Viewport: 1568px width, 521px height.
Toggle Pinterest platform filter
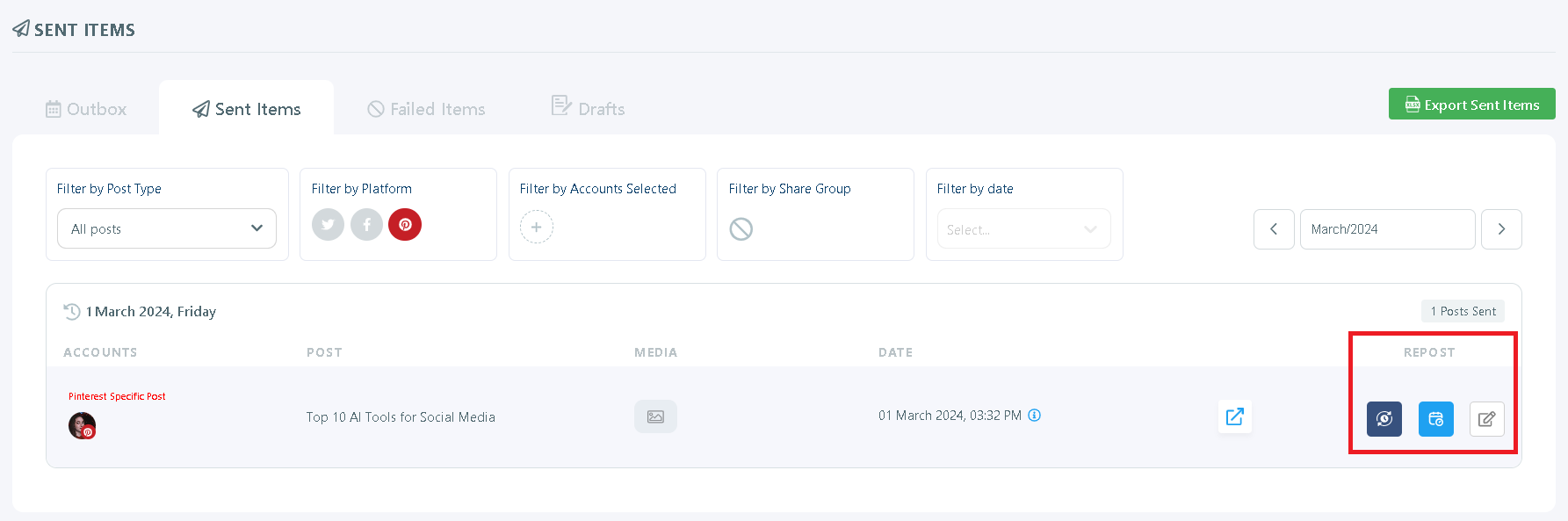pyautogui.click(x=405, y=225)
